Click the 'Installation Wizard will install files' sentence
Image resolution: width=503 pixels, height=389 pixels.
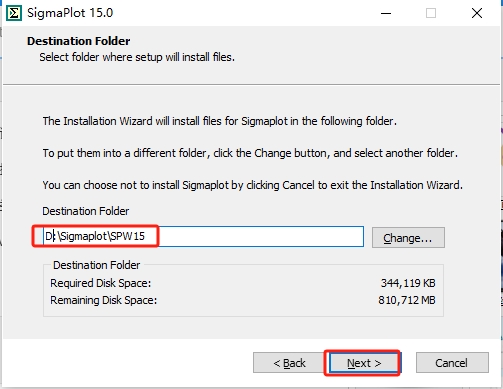click(220, 121)
